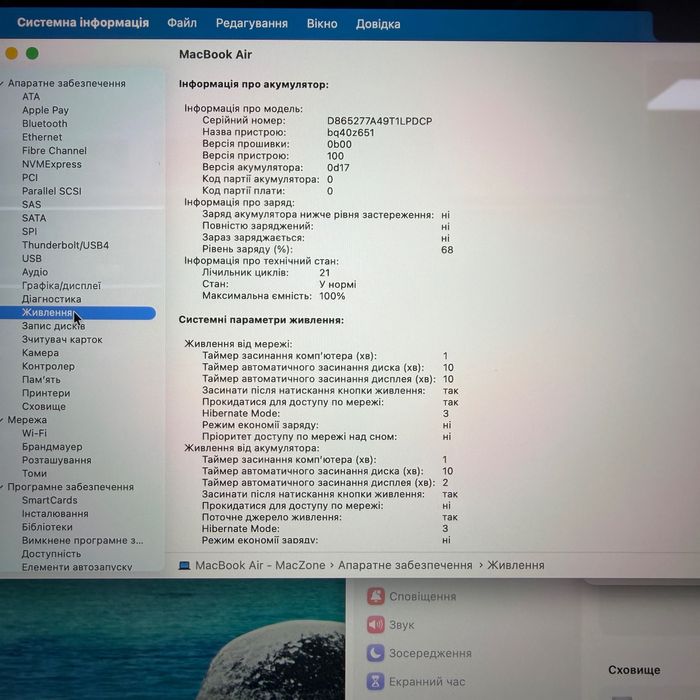Select ATA in the sidebar

[31, 97]
